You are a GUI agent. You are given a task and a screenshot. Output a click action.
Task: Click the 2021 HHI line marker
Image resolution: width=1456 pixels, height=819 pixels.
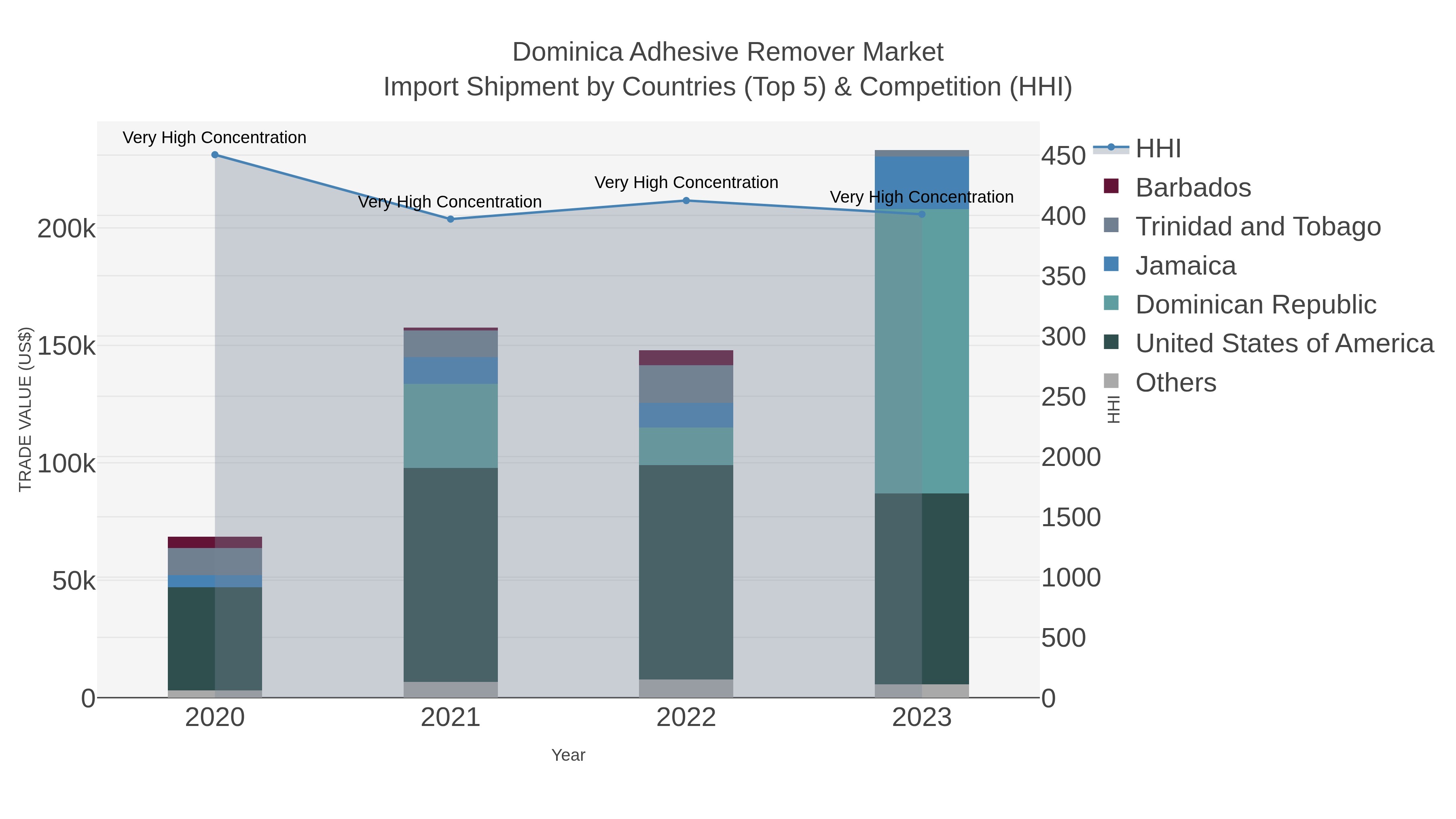pyautogui.click(x=451, y=219)
